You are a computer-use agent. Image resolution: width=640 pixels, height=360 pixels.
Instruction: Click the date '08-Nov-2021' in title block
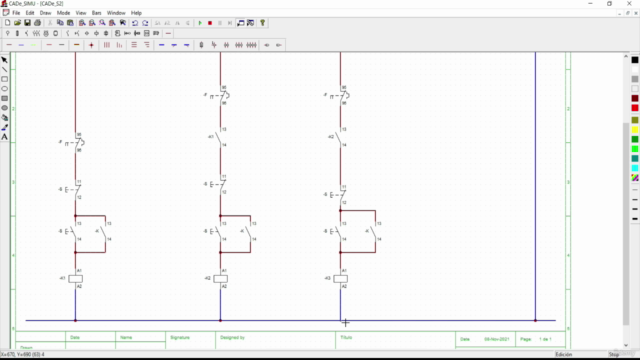[497, 339]
